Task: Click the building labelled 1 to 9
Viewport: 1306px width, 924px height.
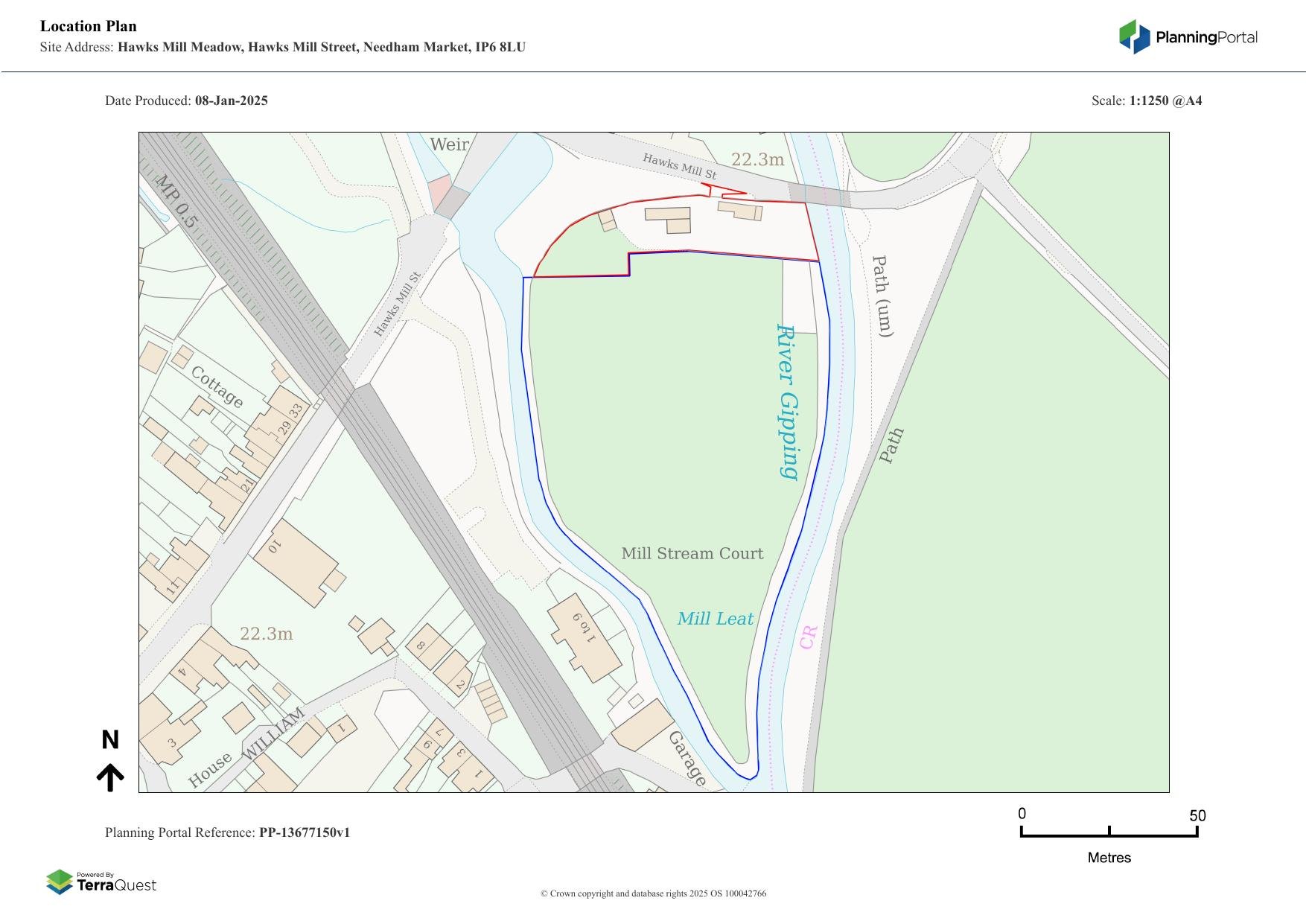Action: [x=584, y=637]
